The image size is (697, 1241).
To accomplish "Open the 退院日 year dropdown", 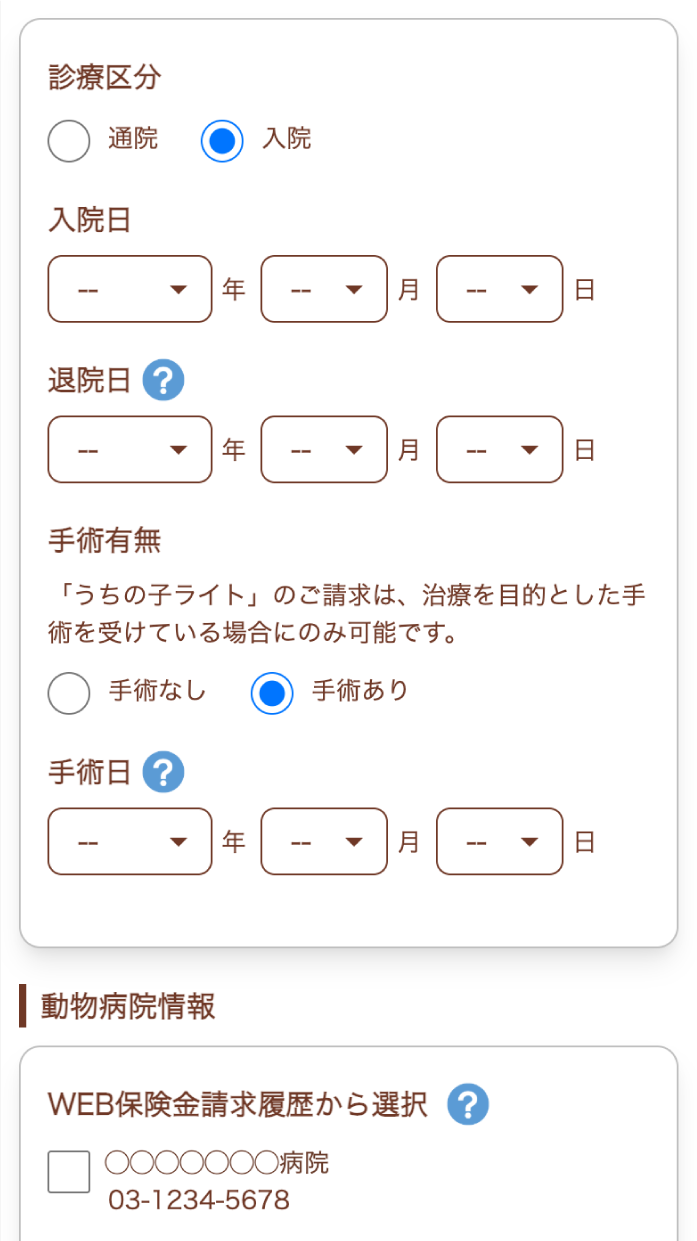I will pyautogui.click(x=129, y=449).
